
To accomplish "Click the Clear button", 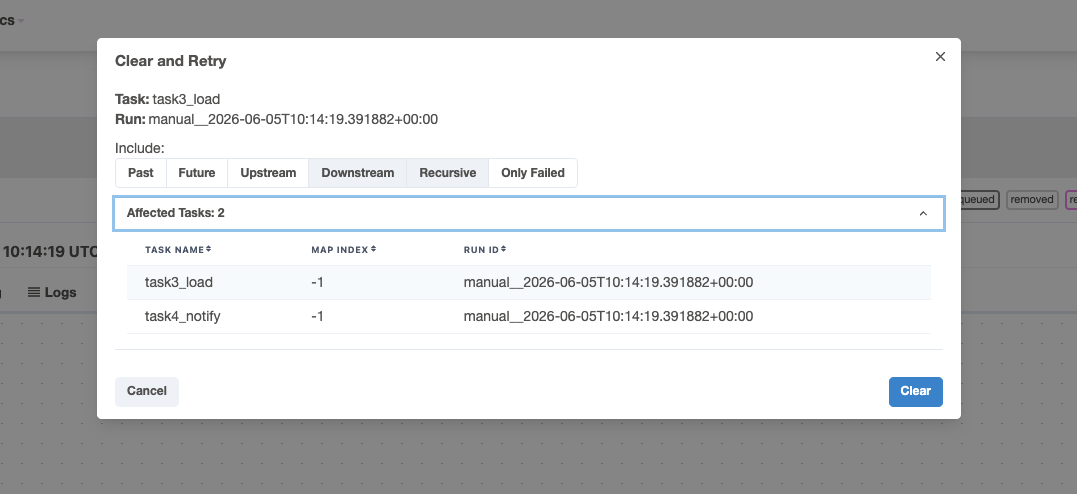I will tap(916, 391).
